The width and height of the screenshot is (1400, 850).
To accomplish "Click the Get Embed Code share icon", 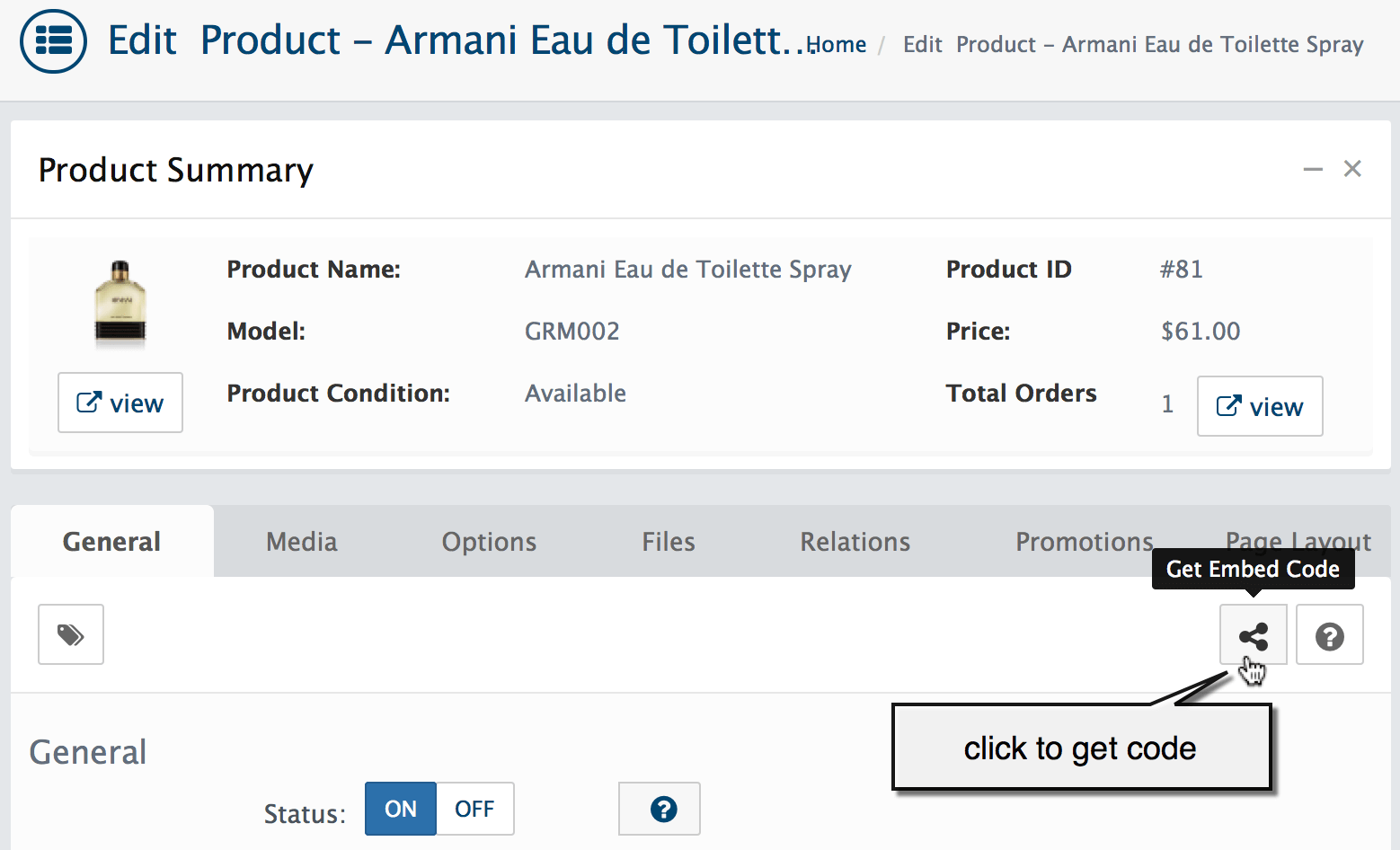I will [x=1253, y=635].
